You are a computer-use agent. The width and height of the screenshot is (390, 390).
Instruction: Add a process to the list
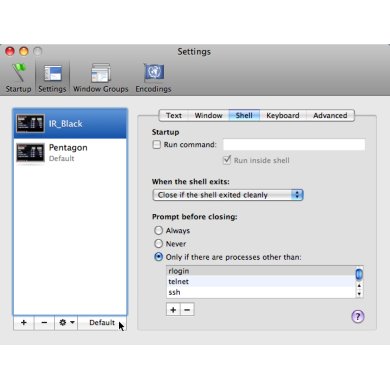pyautogui.click(x=173, y=310)
